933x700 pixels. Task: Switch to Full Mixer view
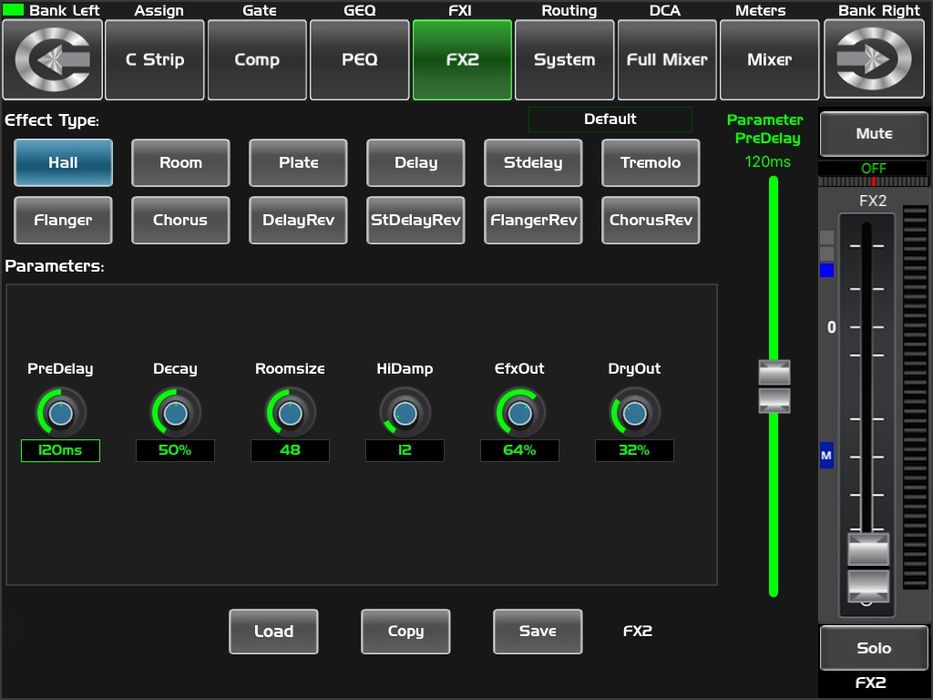[667, 60]
